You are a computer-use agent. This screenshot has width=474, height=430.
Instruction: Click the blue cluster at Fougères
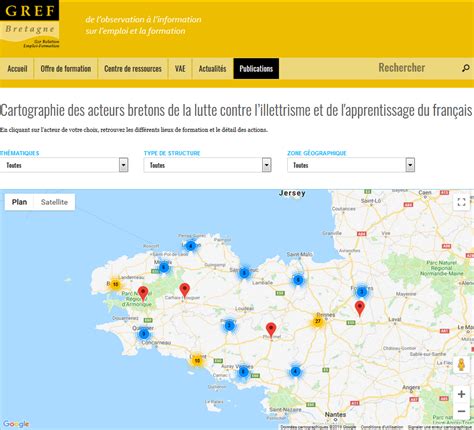pos(362,292)
